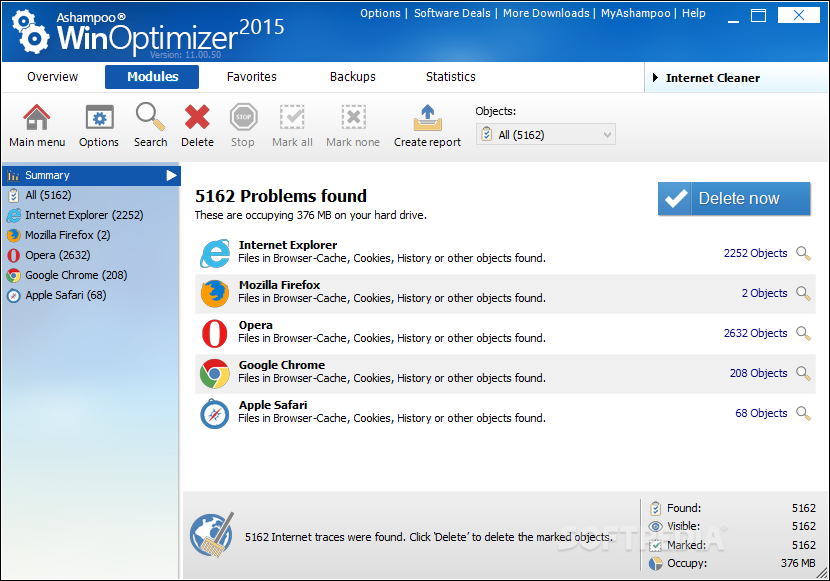This screenshot has height=581, width=830.
Task: Inspect Google Chrome objects with magnifier
Action: click(804, 373)
